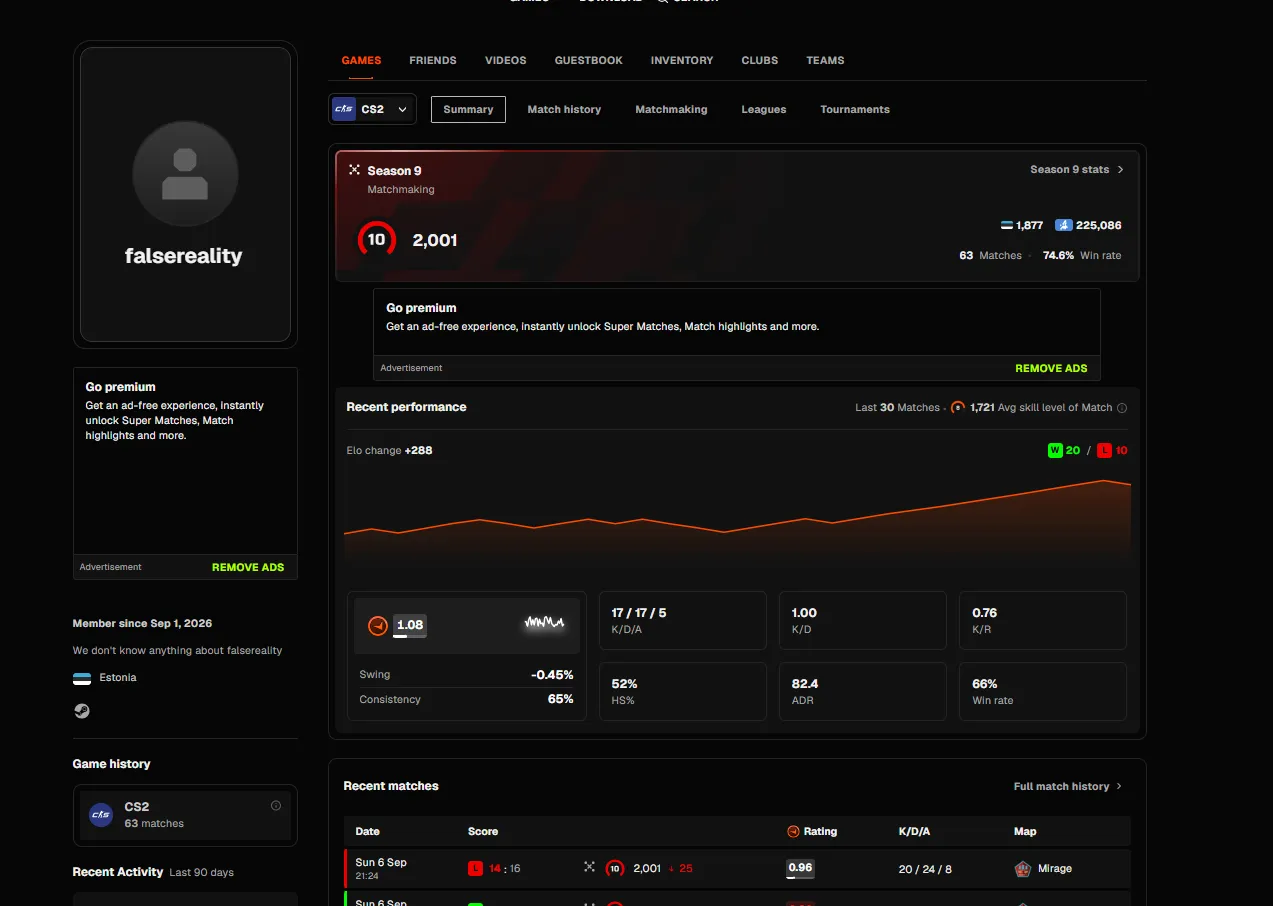The image size is (1273, 906).
Task: Expand Season 9 stats chevron link
Action: 1077,170
